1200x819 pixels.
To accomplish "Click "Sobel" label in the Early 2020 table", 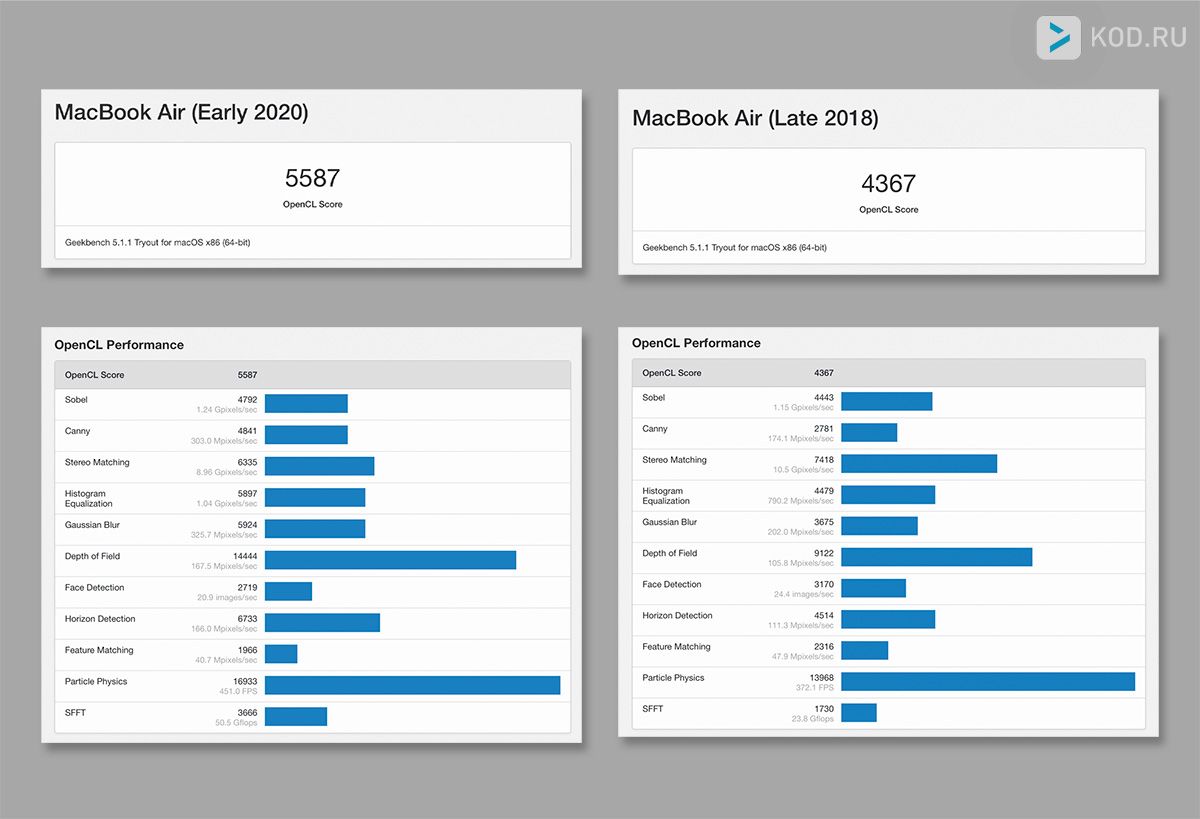I will [77, 400].
